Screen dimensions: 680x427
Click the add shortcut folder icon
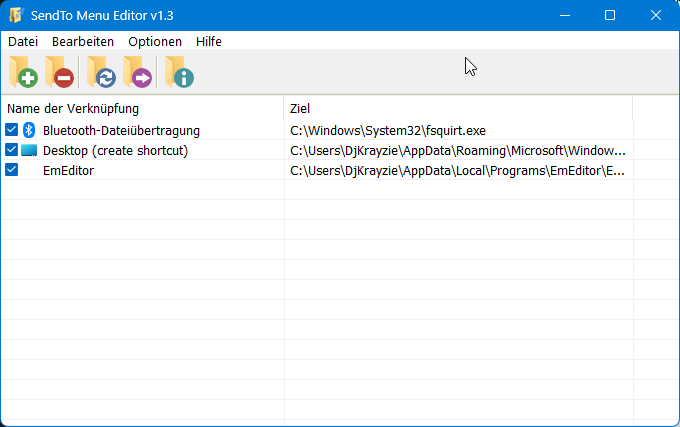point(23,72)
